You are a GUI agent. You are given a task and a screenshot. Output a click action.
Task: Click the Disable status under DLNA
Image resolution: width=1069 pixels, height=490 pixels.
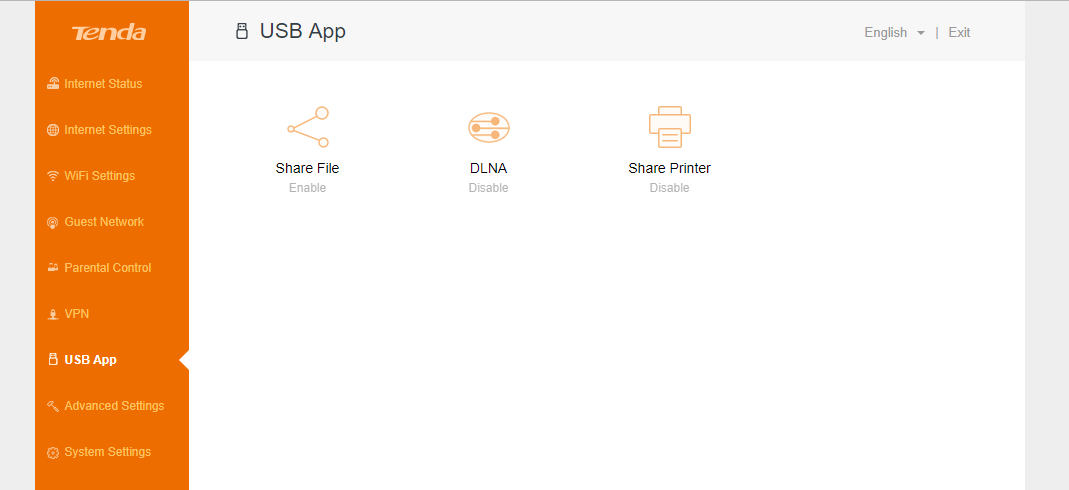coord(488,188)
